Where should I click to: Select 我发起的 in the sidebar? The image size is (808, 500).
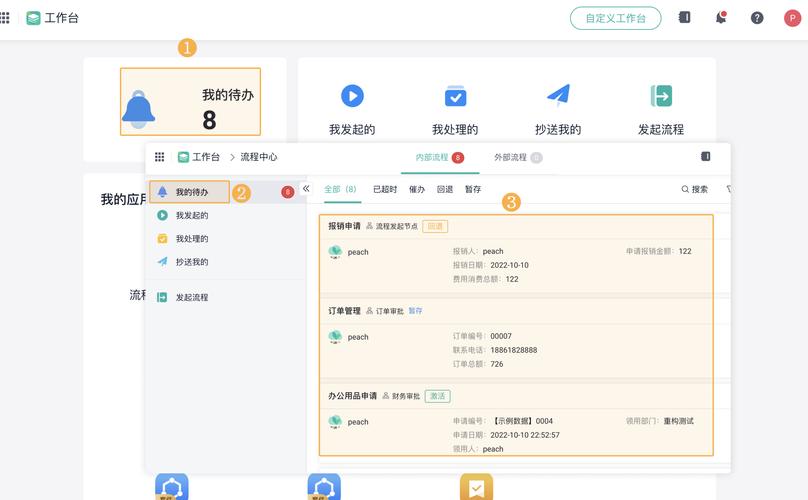click(x=192, y=215)
